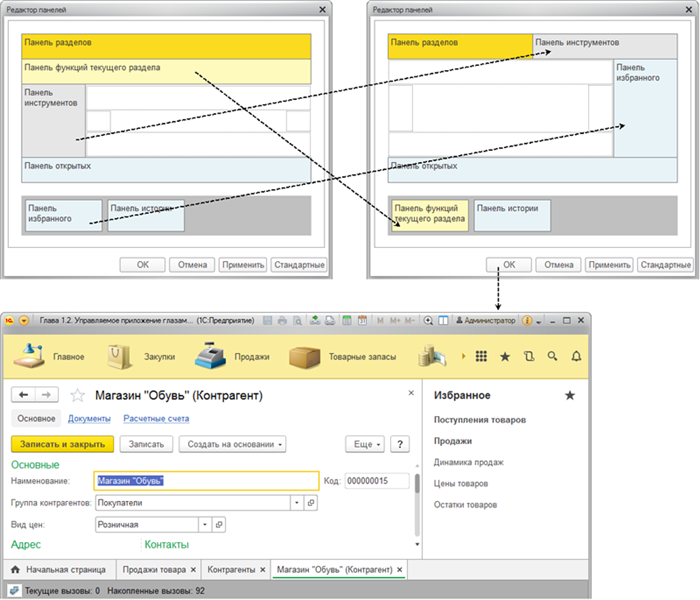This screenshot has width=700, height=600.
Task: Switch to the Контрагенты tab
Action: 231,569
